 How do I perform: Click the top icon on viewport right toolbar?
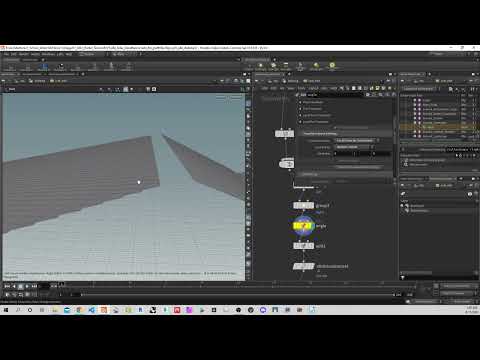[x=248, y=104]
